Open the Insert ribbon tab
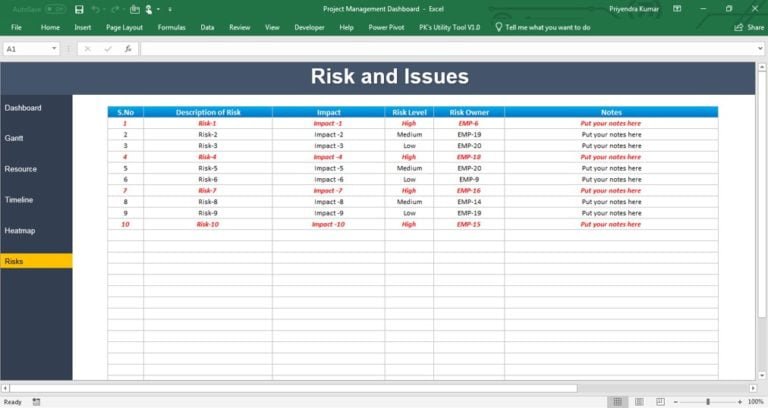The image size is (768, 408). point(82,27)
